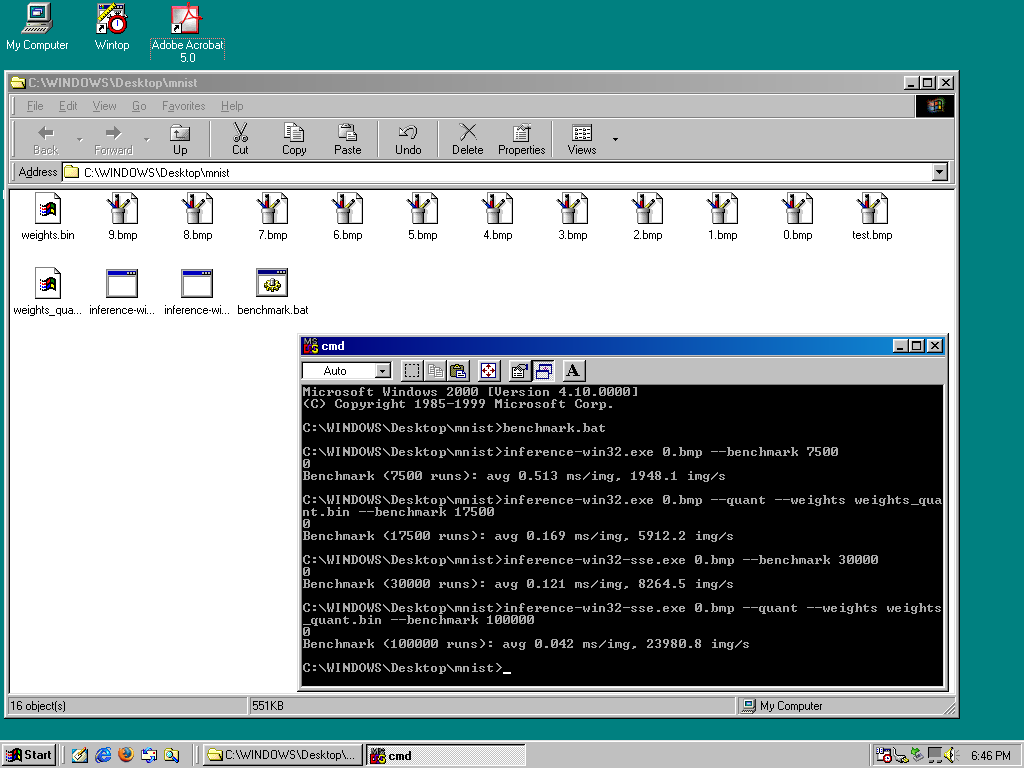Open the Help menu

coord(232,106)
